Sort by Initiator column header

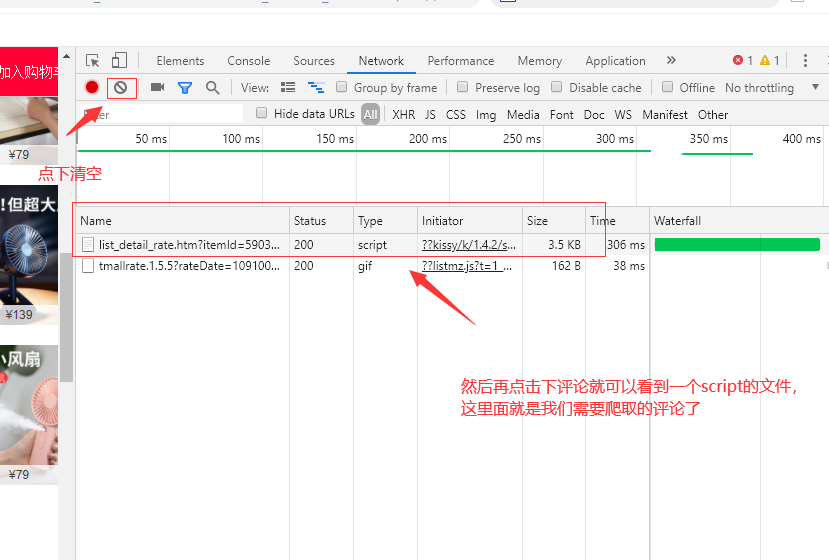pyautogui.click(x=470, y=221)
